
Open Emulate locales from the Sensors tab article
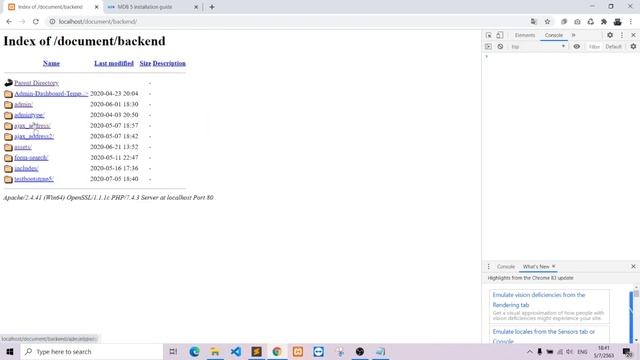tap(543, 336)
